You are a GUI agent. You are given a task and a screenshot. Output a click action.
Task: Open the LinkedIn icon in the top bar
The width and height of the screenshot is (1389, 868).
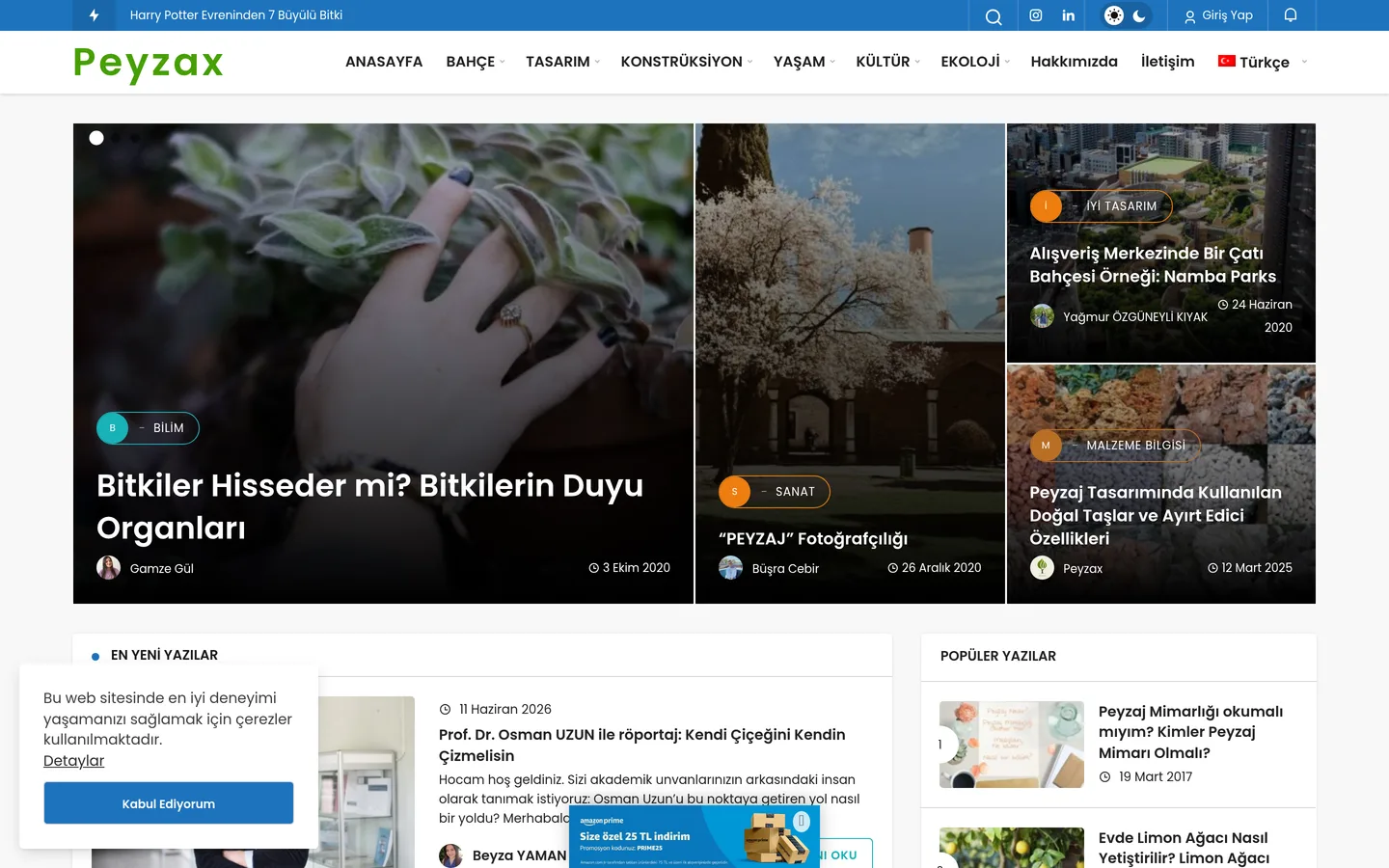click(x=1069, y=15)
